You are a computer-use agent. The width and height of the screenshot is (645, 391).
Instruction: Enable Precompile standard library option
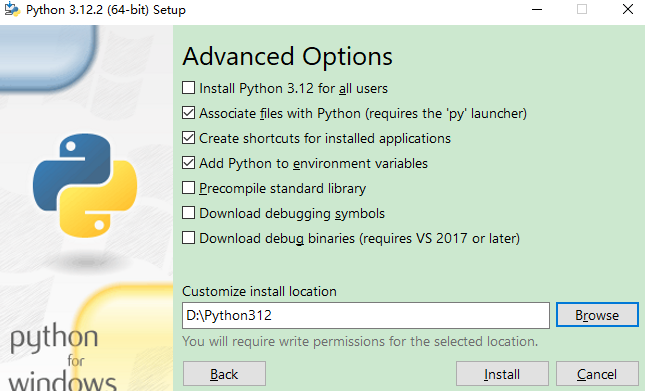click(188, 188)
